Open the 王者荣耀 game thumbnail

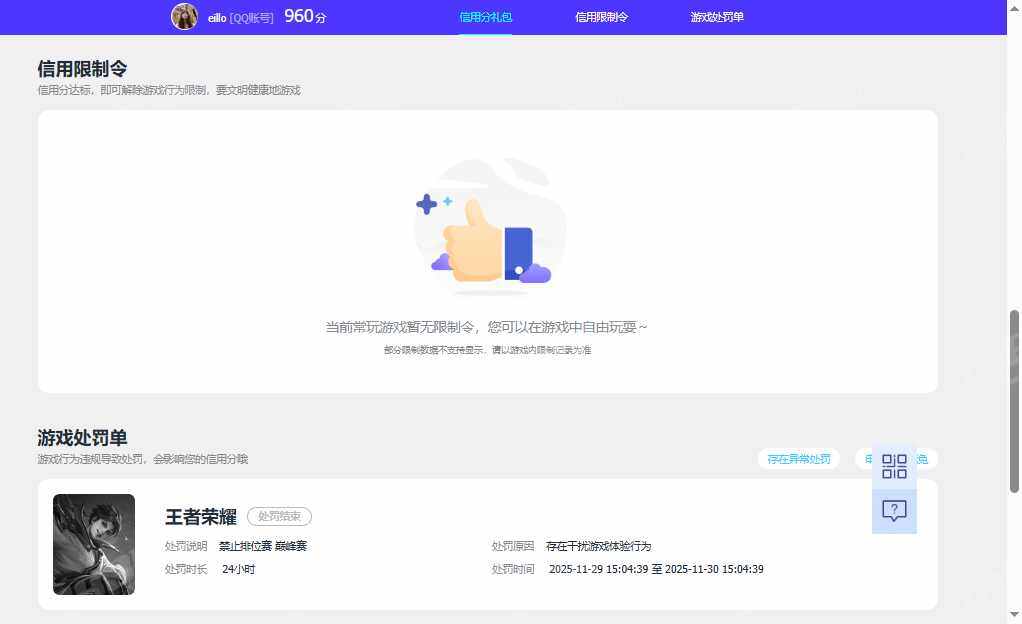click(94, 544)
